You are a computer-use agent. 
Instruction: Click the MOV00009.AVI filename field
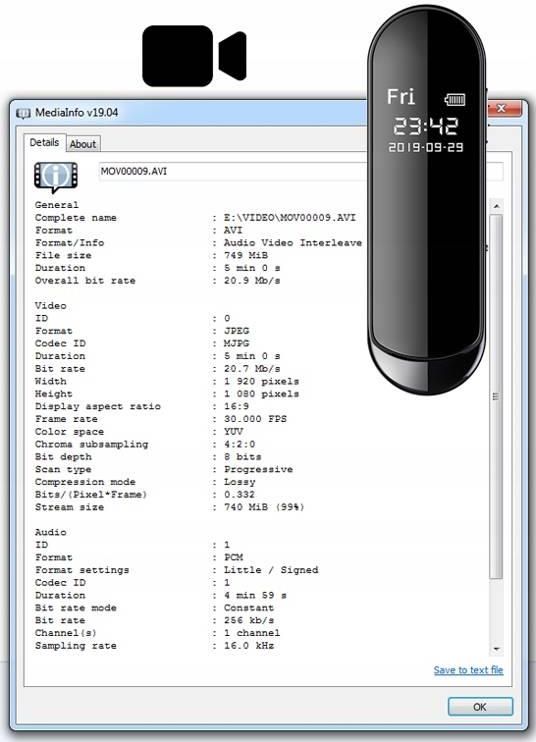coord(233,171)
